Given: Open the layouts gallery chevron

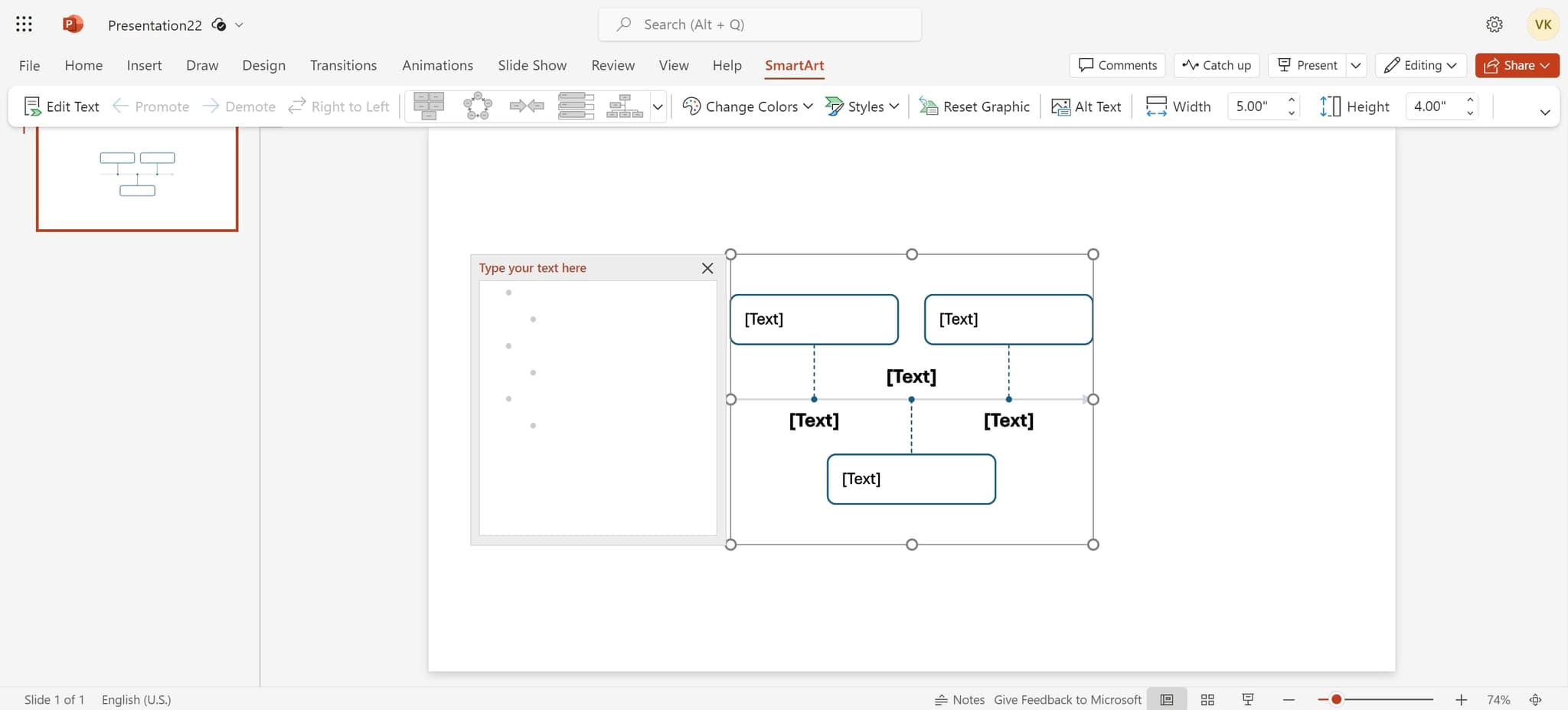Looking at the screenshot, I should [658, 107].
